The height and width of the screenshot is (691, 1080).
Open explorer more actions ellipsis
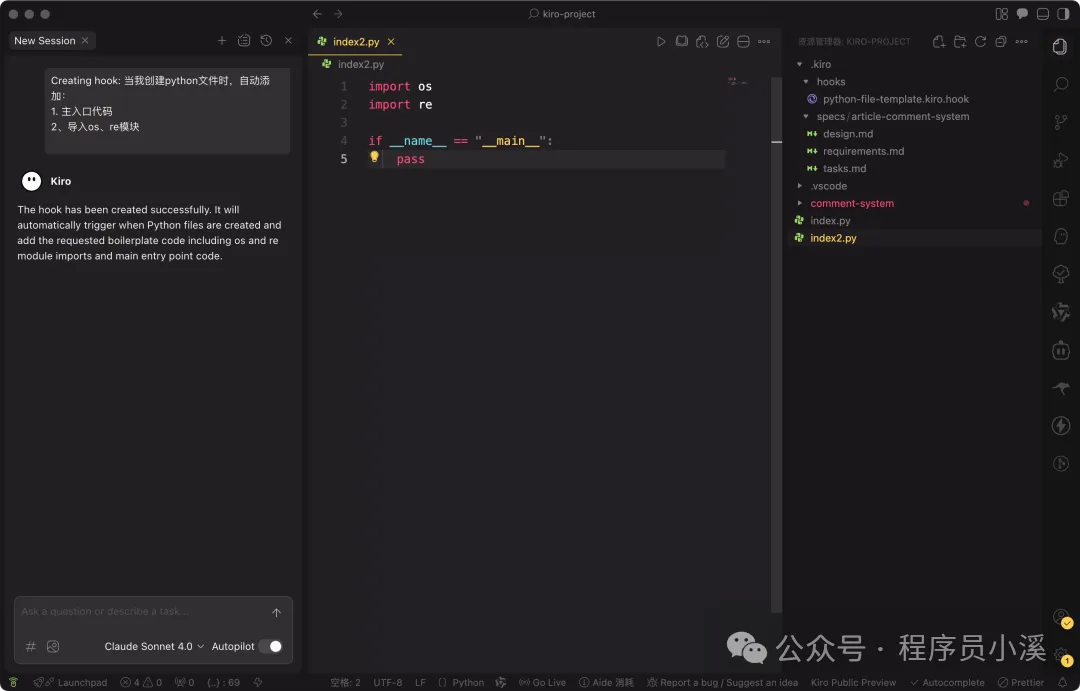pyautogui.click(x=1021, y=41)
